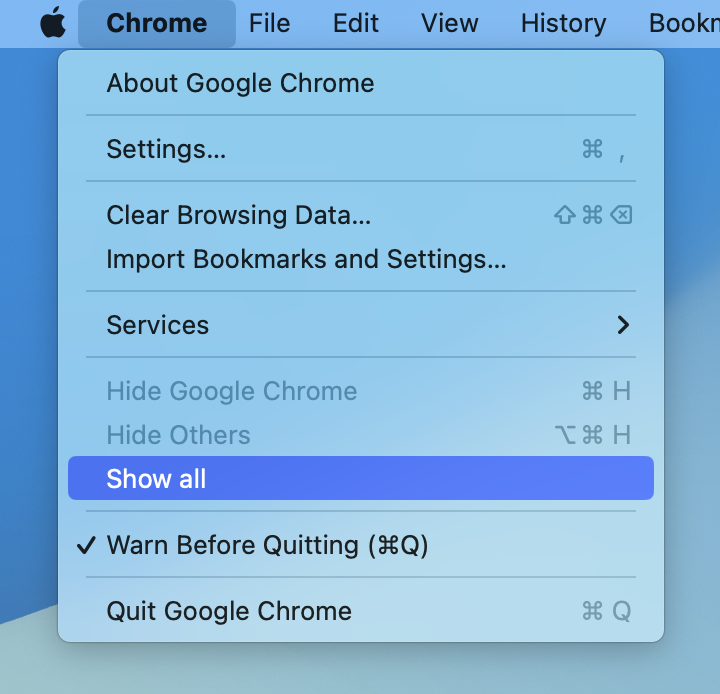Open the Edit menu
This screenshot has height=694, width=720.
click(x=356, y=23)
